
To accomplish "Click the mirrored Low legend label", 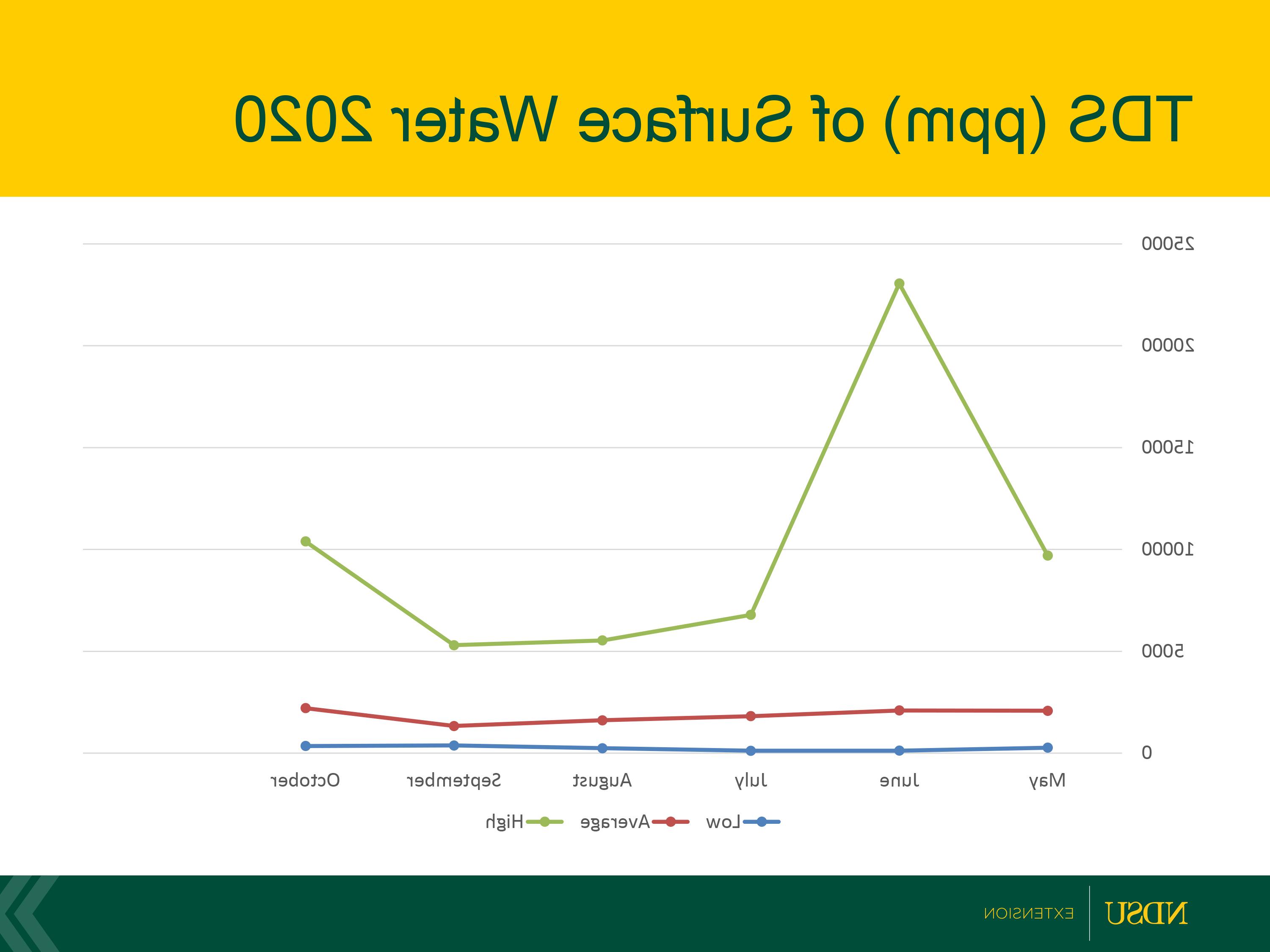I will (723, 822).
